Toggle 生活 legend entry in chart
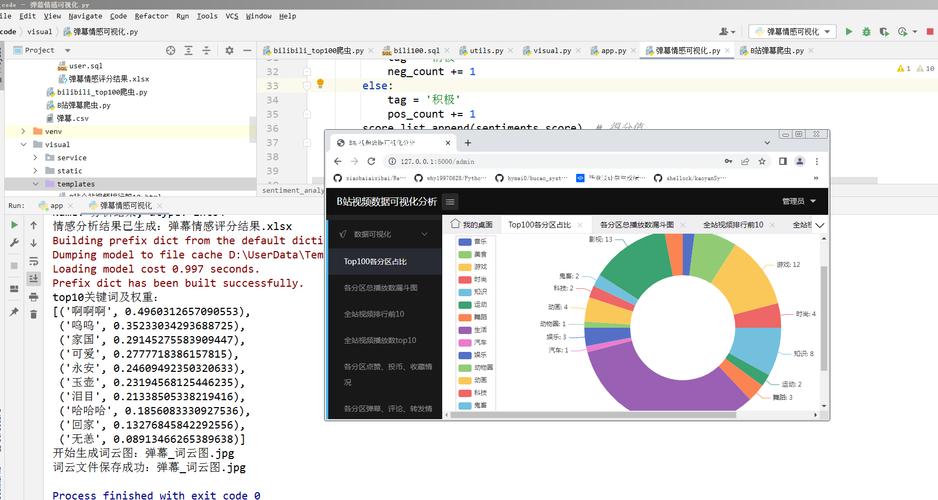The width and height of the screenshot is (938, 500). (473, 330)
